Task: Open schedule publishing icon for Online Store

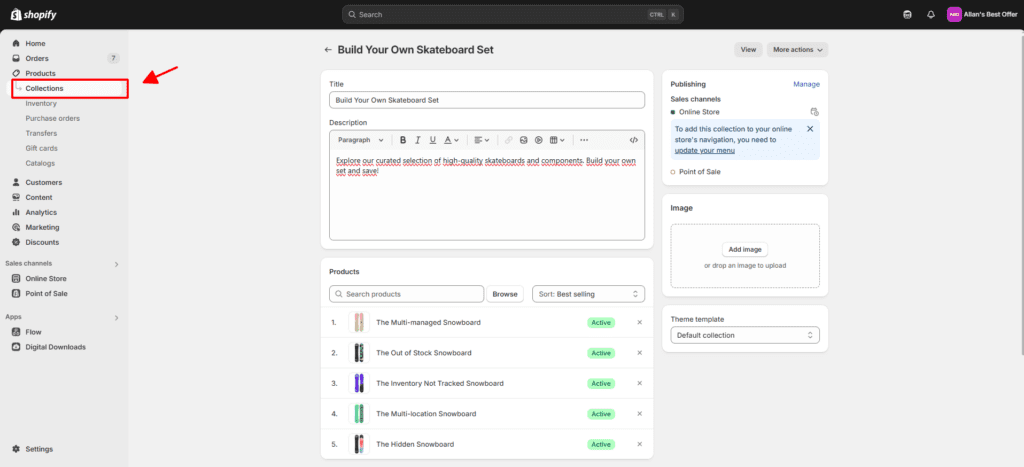Action: coord(814,112)
